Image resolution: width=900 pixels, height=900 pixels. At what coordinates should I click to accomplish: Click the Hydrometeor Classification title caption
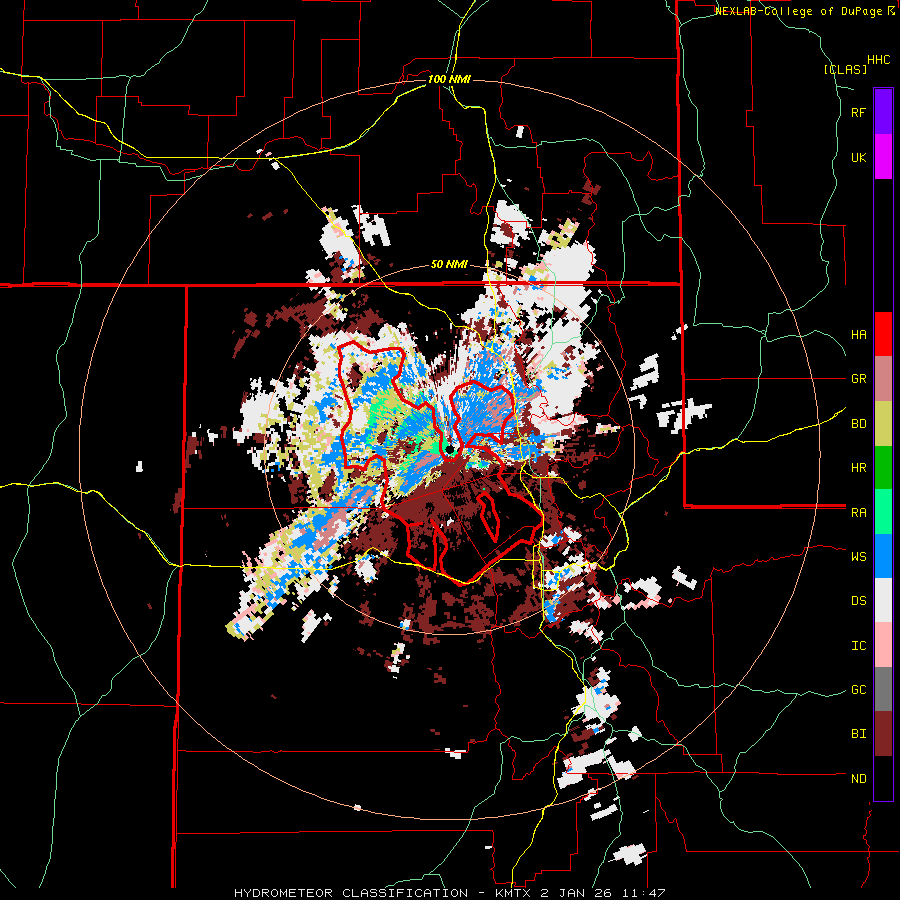449,893
